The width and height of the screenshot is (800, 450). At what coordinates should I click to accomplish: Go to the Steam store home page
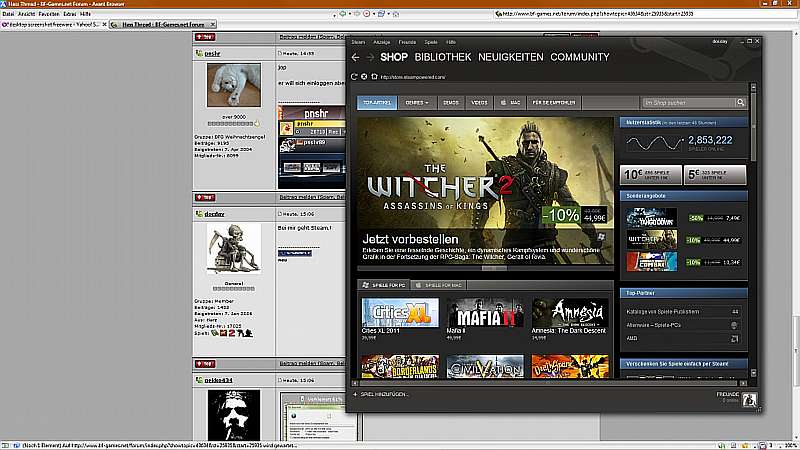point(374,77)
